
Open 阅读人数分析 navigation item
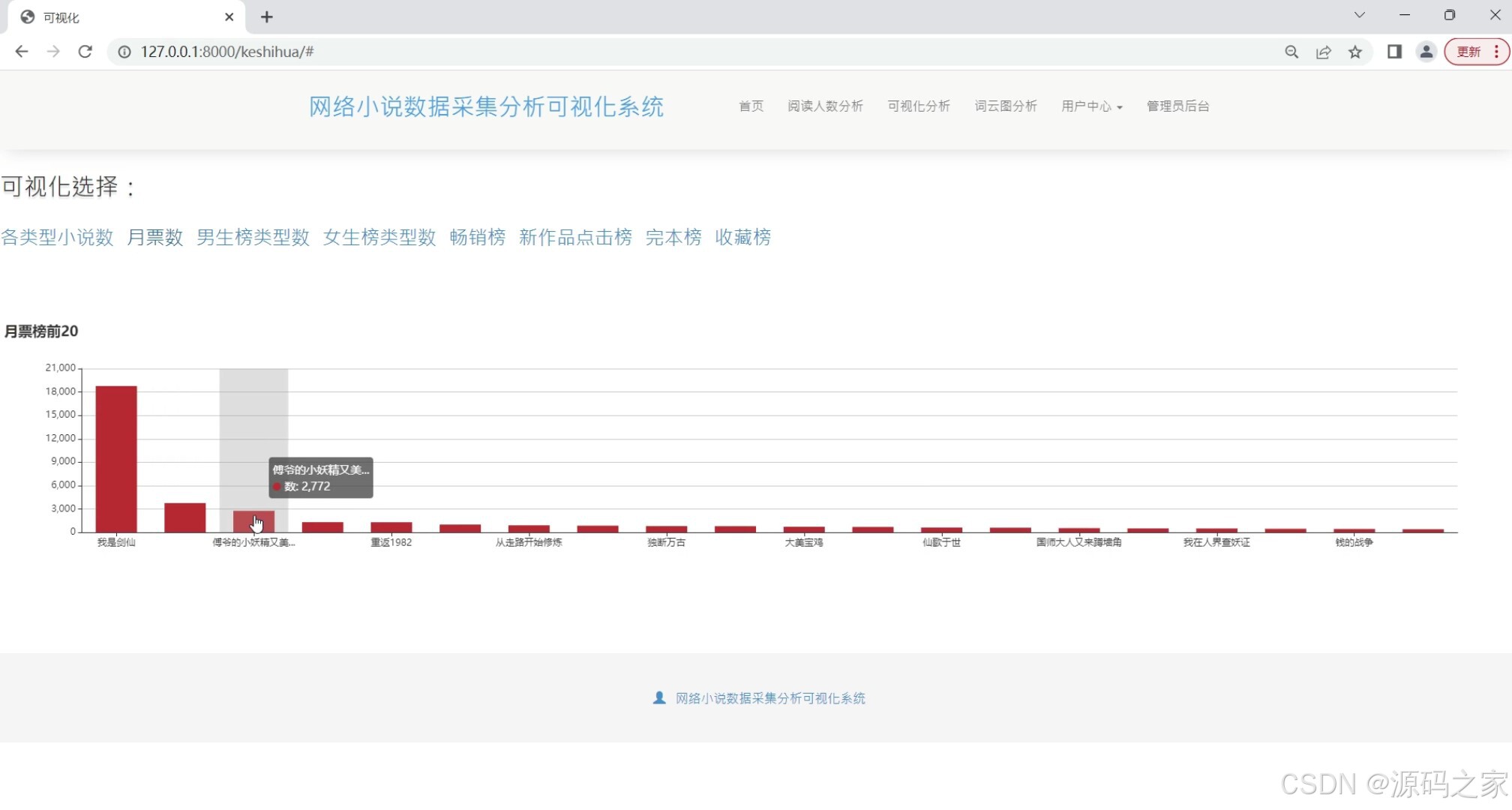pyautogui.click(x=825, y=106)
